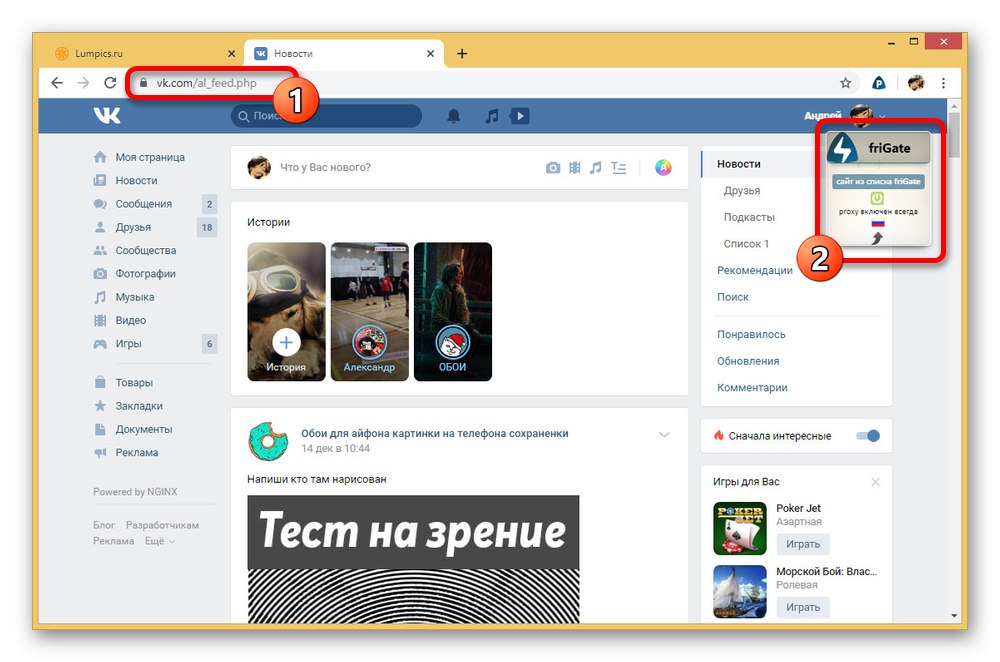1000x662 pixels.
Task: Select Список 1 feed filter
Action: (x=746, y=244)
